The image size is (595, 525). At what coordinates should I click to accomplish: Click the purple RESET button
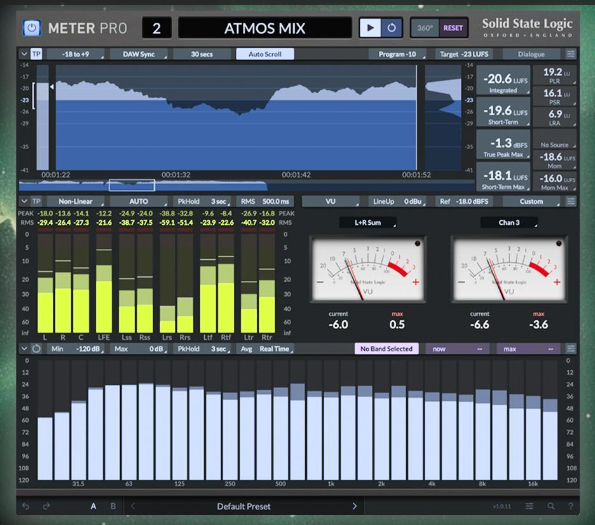(x=453, y=28)
